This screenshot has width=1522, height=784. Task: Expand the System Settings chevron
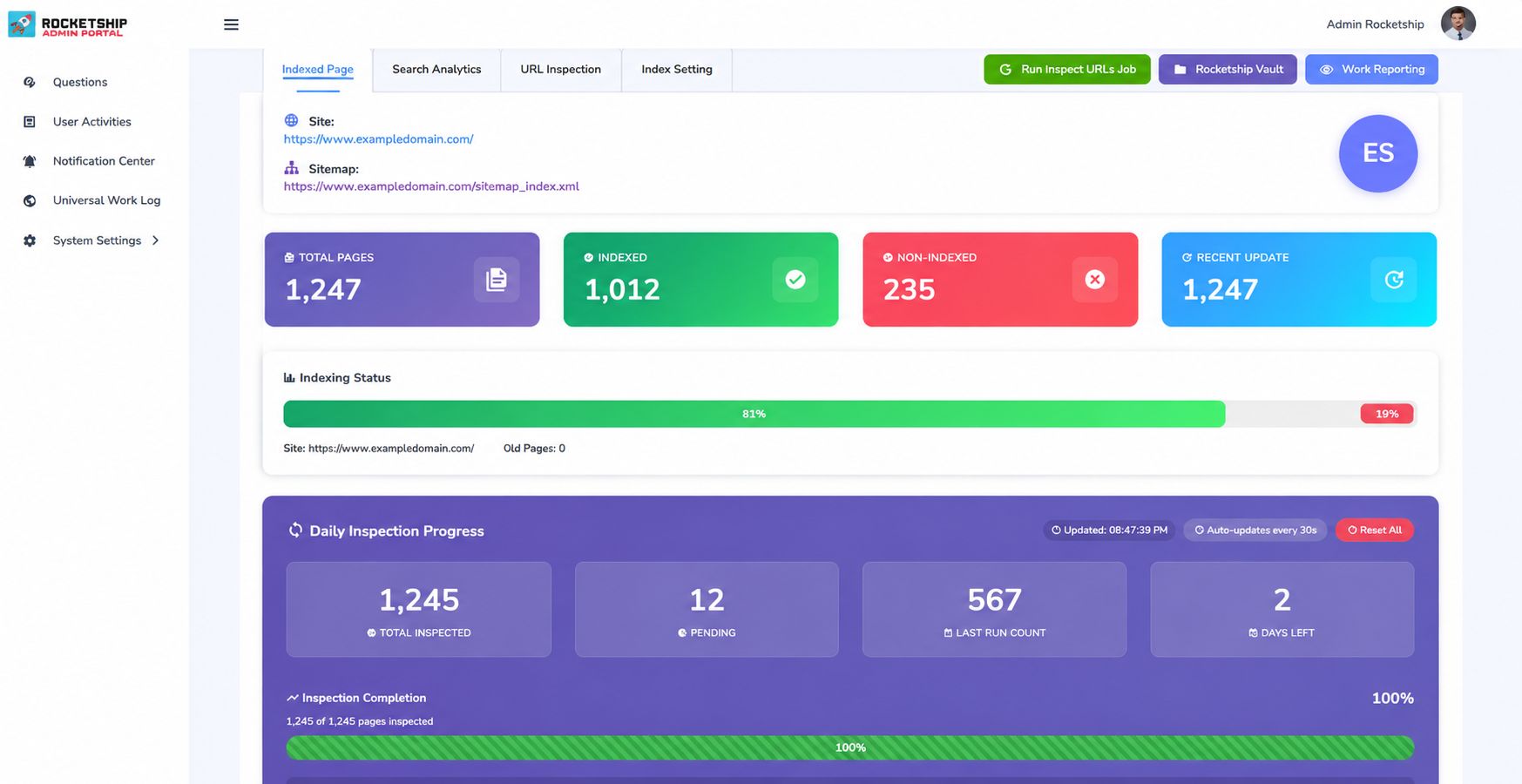pyautogui.click(x=156, y=240)
